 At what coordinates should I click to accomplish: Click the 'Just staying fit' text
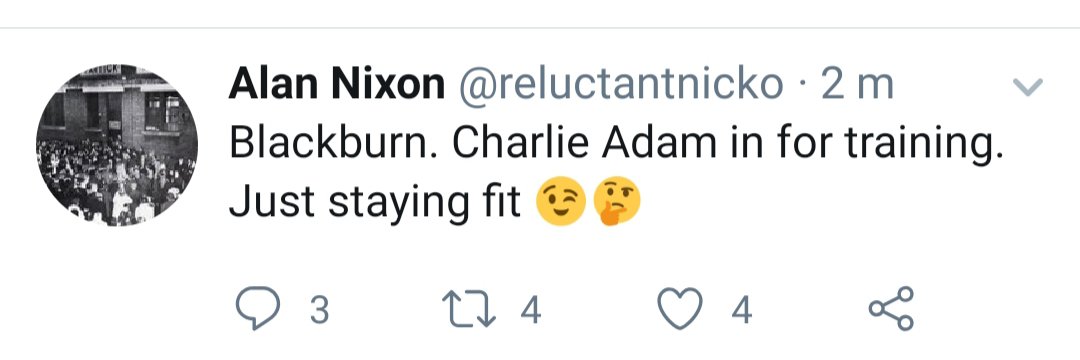click(x=375, y=202)
